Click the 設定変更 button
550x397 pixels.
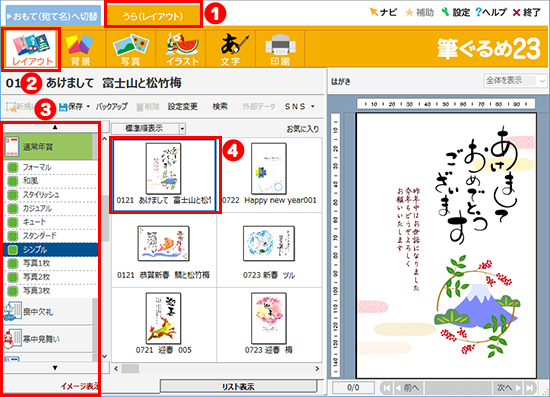coord(183,106)
